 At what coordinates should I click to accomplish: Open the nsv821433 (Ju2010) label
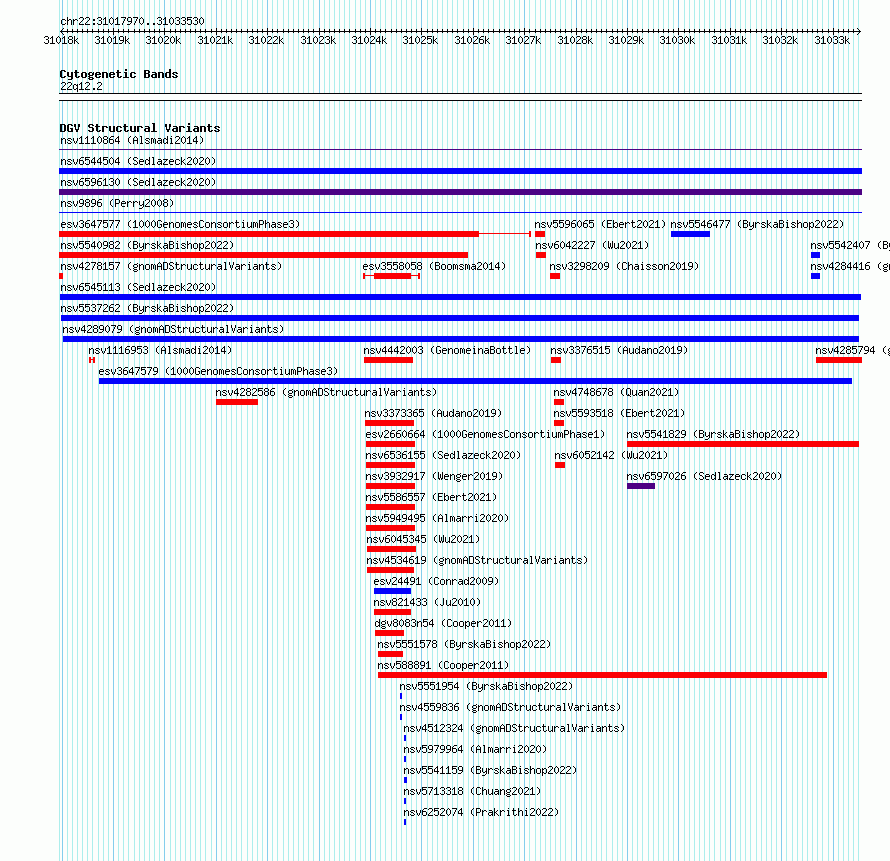click(427, 602)
